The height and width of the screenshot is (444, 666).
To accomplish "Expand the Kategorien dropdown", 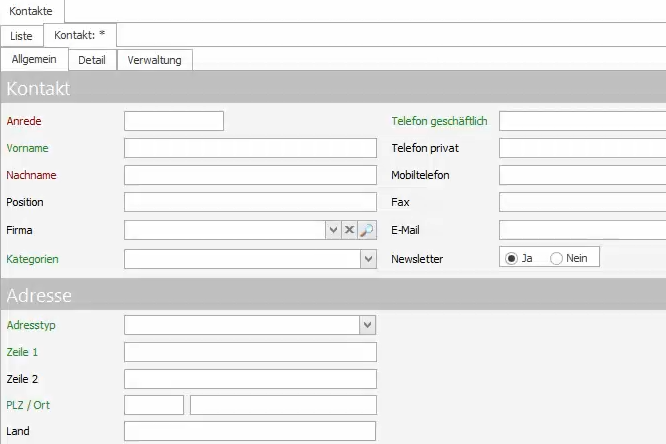I will point(368,259).
